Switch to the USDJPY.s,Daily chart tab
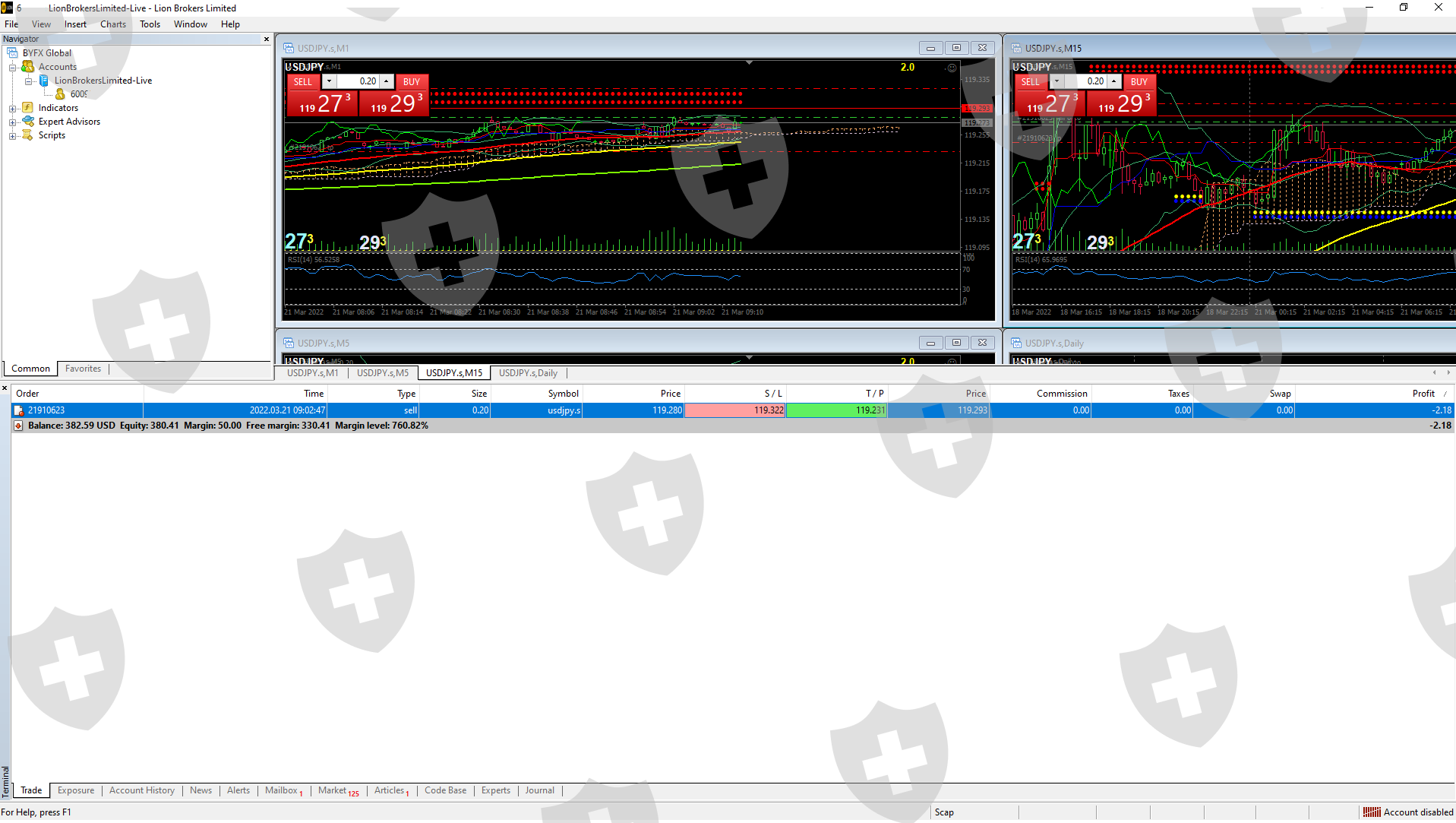1456x823 pixels. (x=528, y=373)
